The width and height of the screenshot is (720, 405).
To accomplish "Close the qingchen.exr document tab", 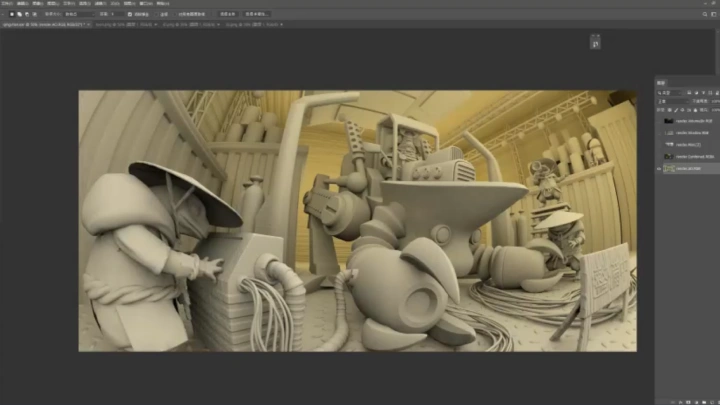I will coord(89,24).
